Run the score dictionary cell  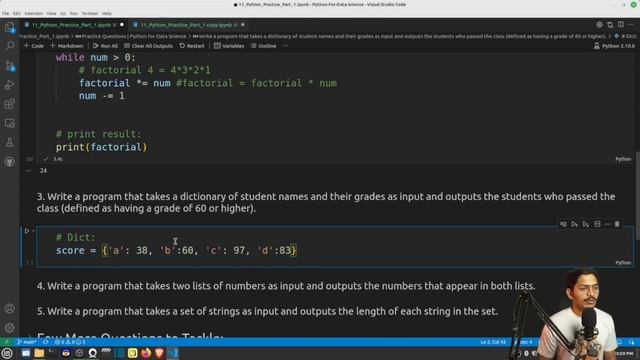(27, 231)
